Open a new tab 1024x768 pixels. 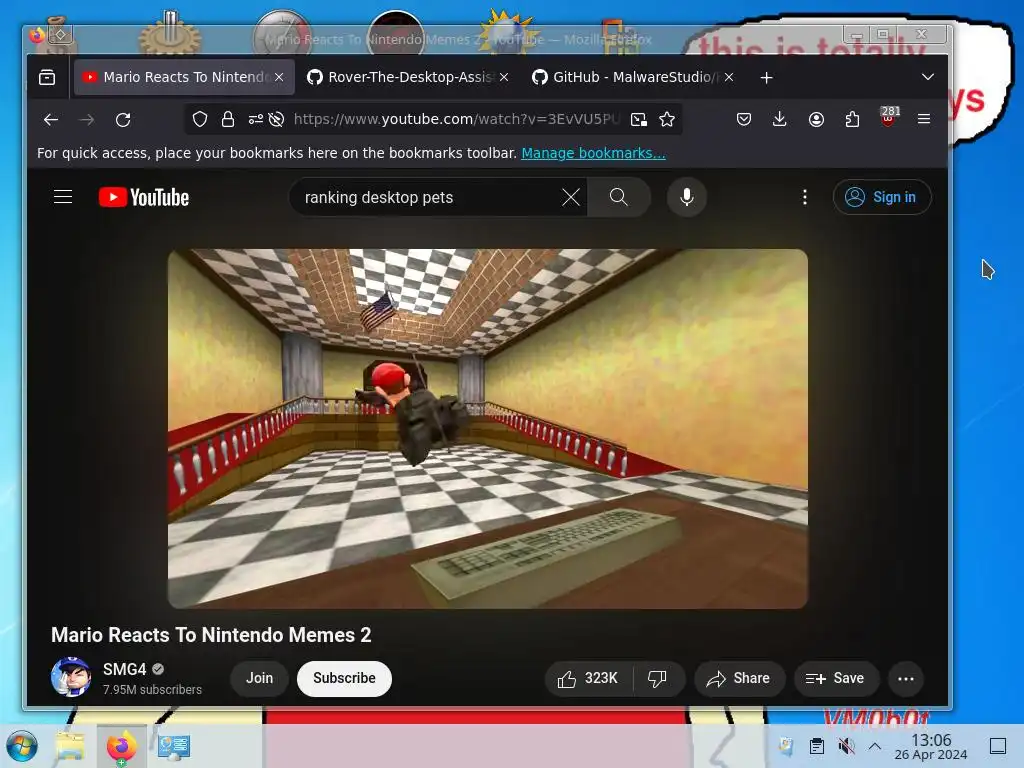[x=767, y=78]
